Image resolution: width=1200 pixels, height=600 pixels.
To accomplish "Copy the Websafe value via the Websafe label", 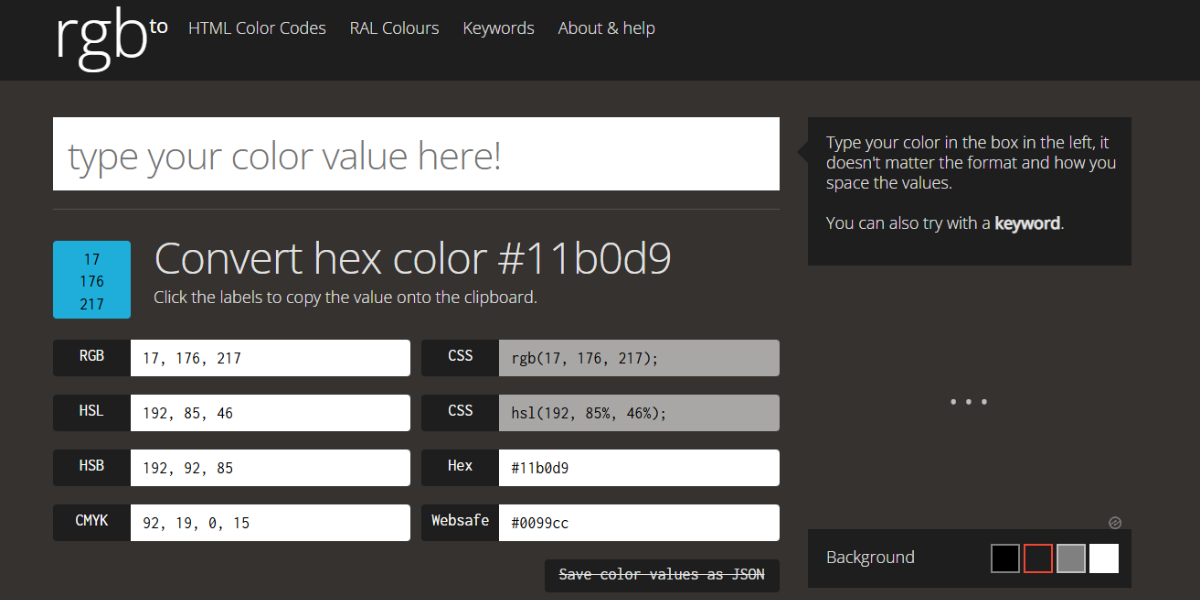I will point(459,522).
